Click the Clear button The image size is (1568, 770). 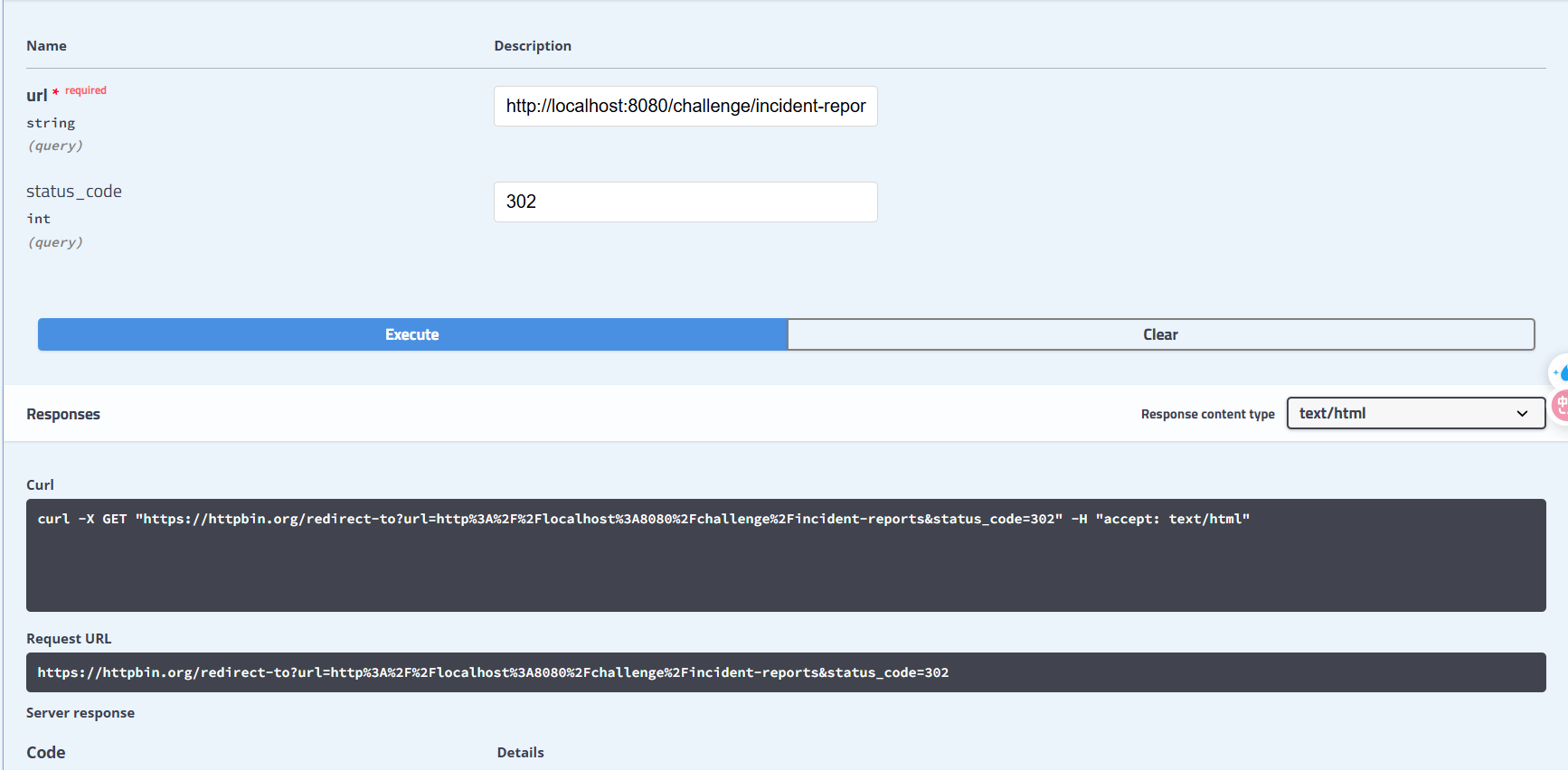(1160, 334)
